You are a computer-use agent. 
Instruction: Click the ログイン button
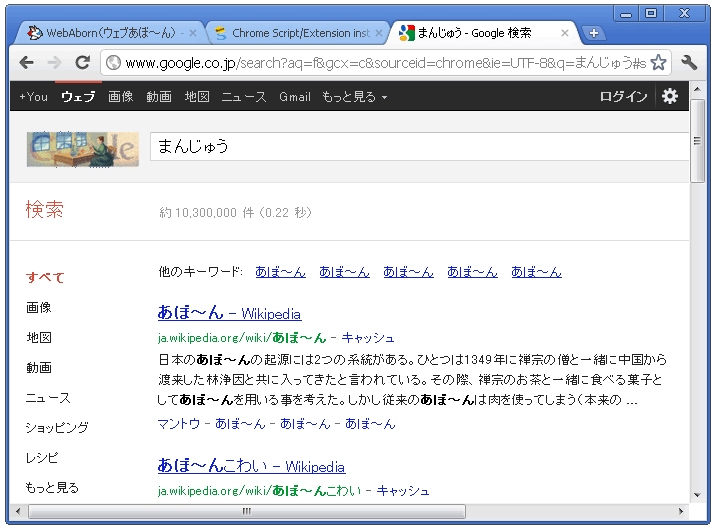pos(623,97)
